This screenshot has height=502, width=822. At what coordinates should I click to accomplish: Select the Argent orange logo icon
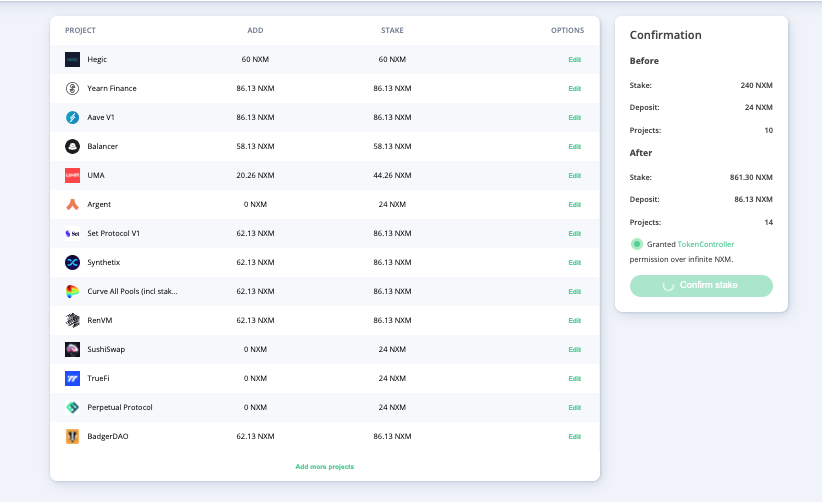click(x=72, y=204)
